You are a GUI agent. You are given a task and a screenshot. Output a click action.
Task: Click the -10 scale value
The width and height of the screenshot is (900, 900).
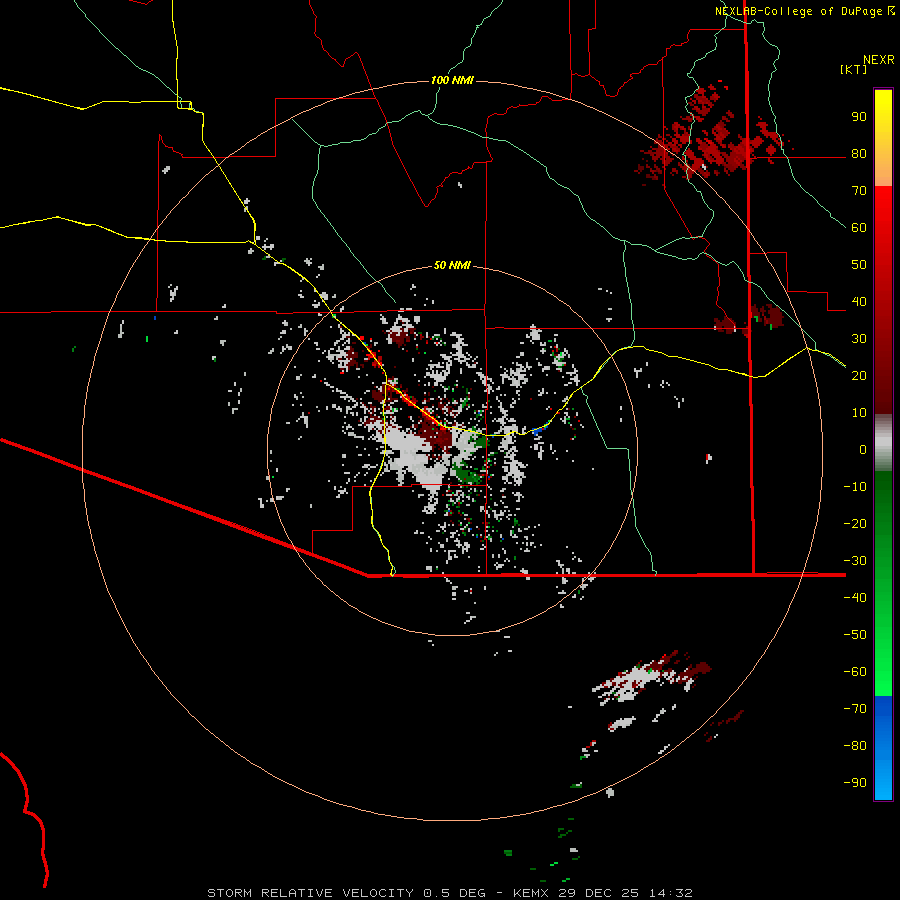point(855,487)
